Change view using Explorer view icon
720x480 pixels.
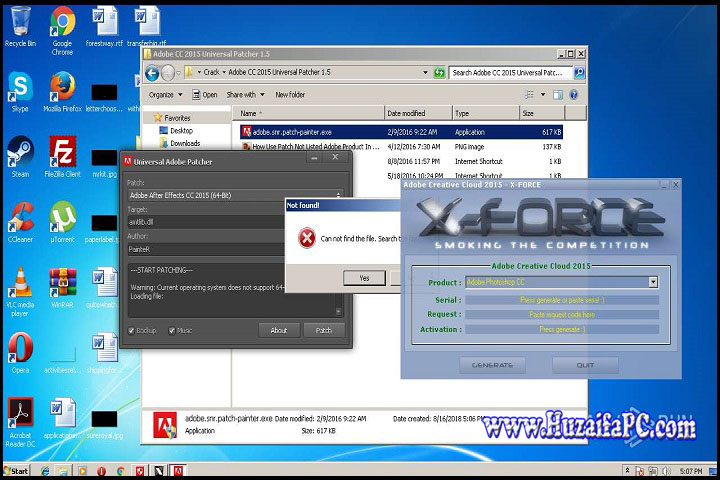pyautogui.click(x=529, y=95)
